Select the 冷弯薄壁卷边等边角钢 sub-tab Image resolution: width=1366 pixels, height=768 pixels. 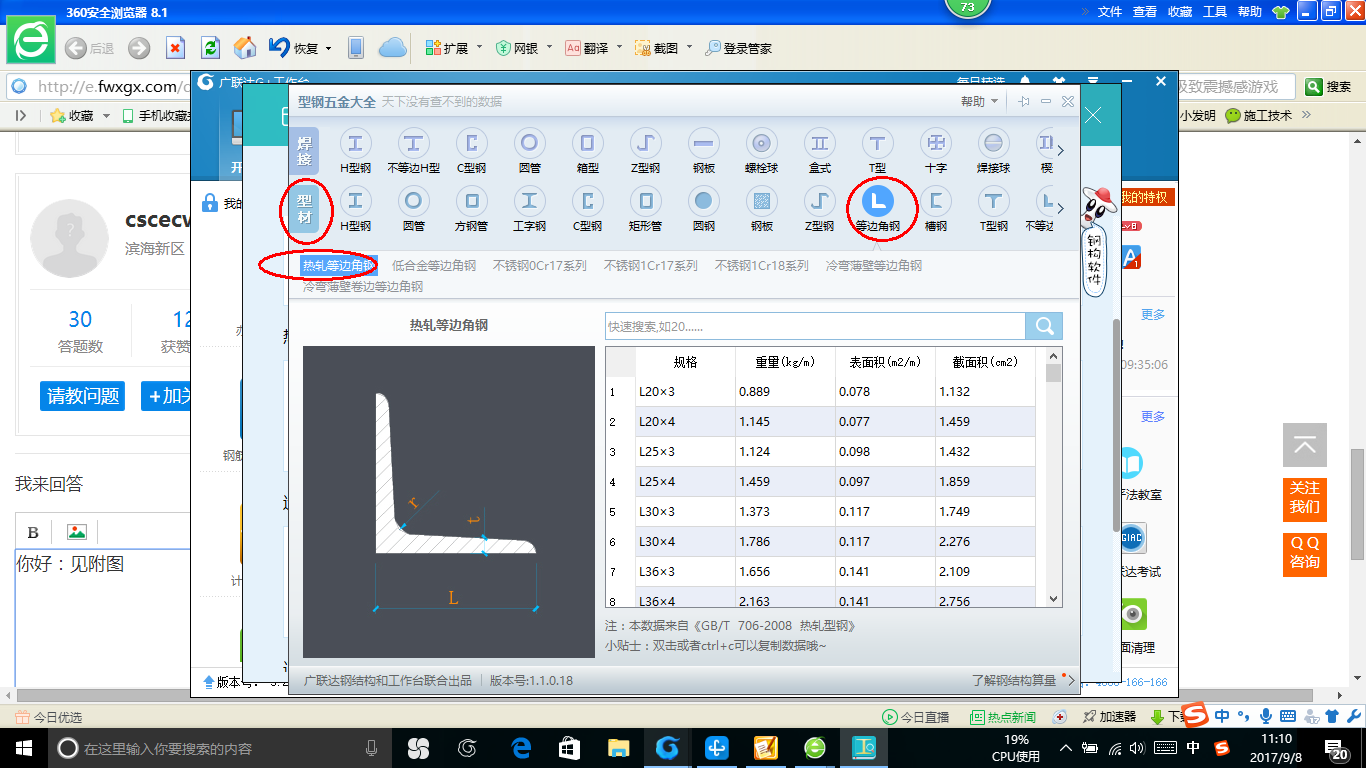(363, 286)
